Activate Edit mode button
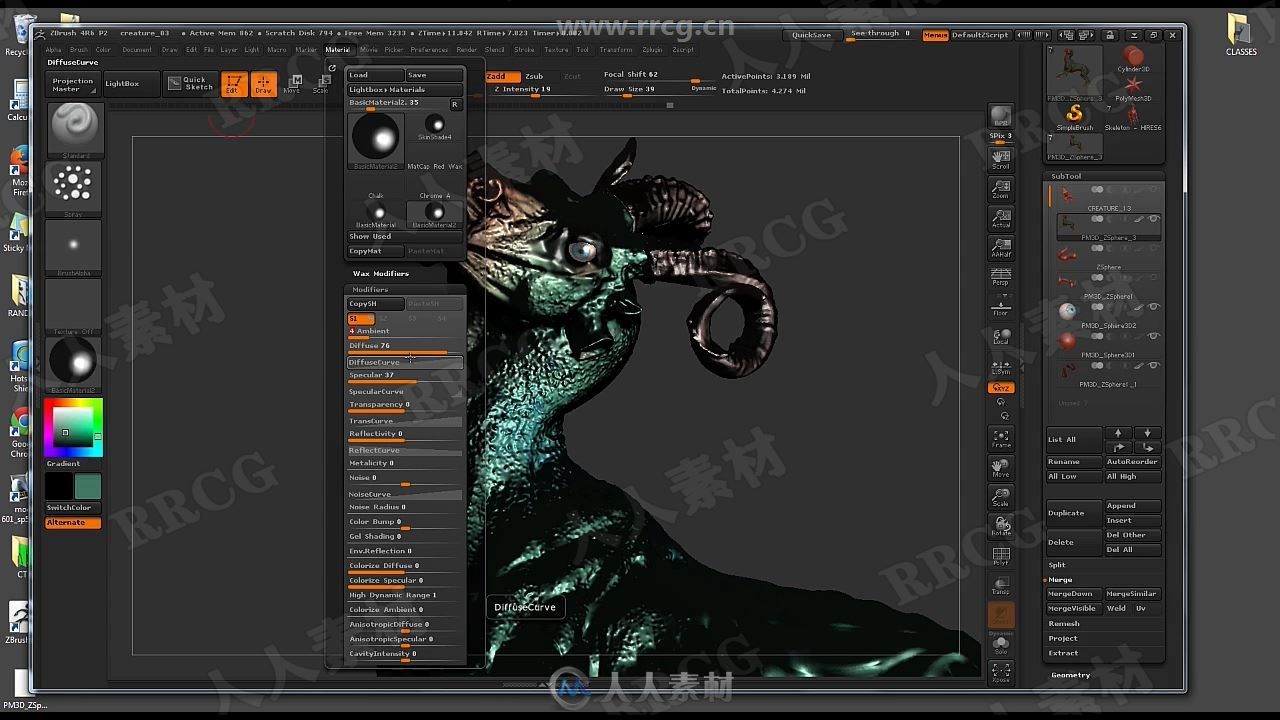 233,84
